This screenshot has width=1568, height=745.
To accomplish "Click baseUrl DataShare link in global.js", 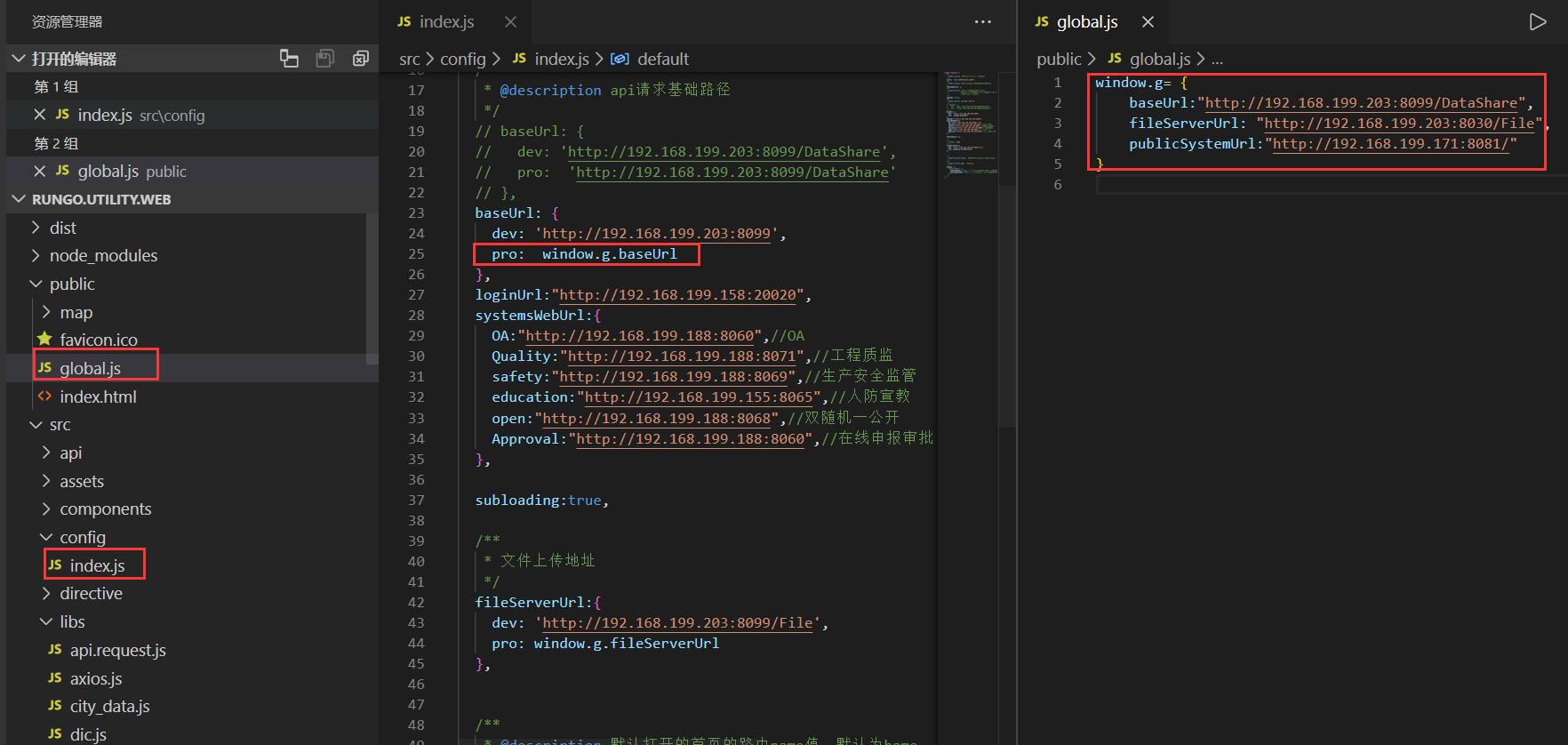I will pos(1361,103).
